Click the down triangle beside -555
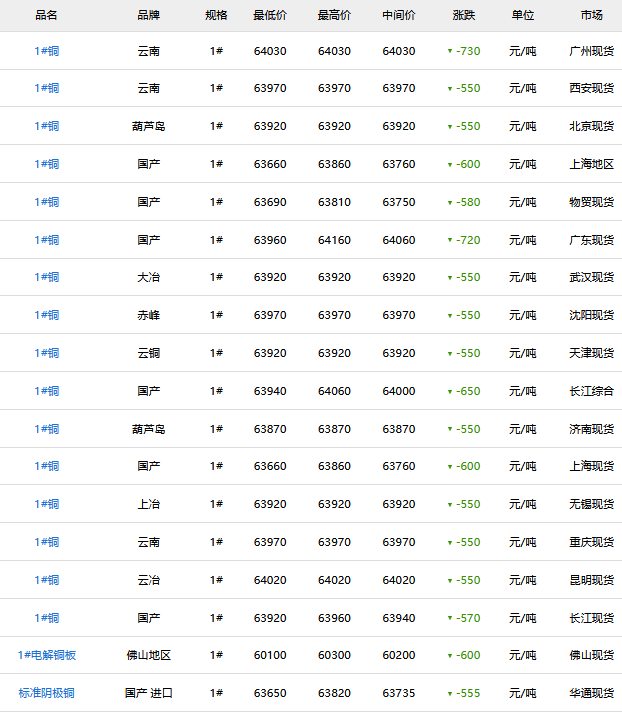The image size is (622, 717). (x=450, y=694)
